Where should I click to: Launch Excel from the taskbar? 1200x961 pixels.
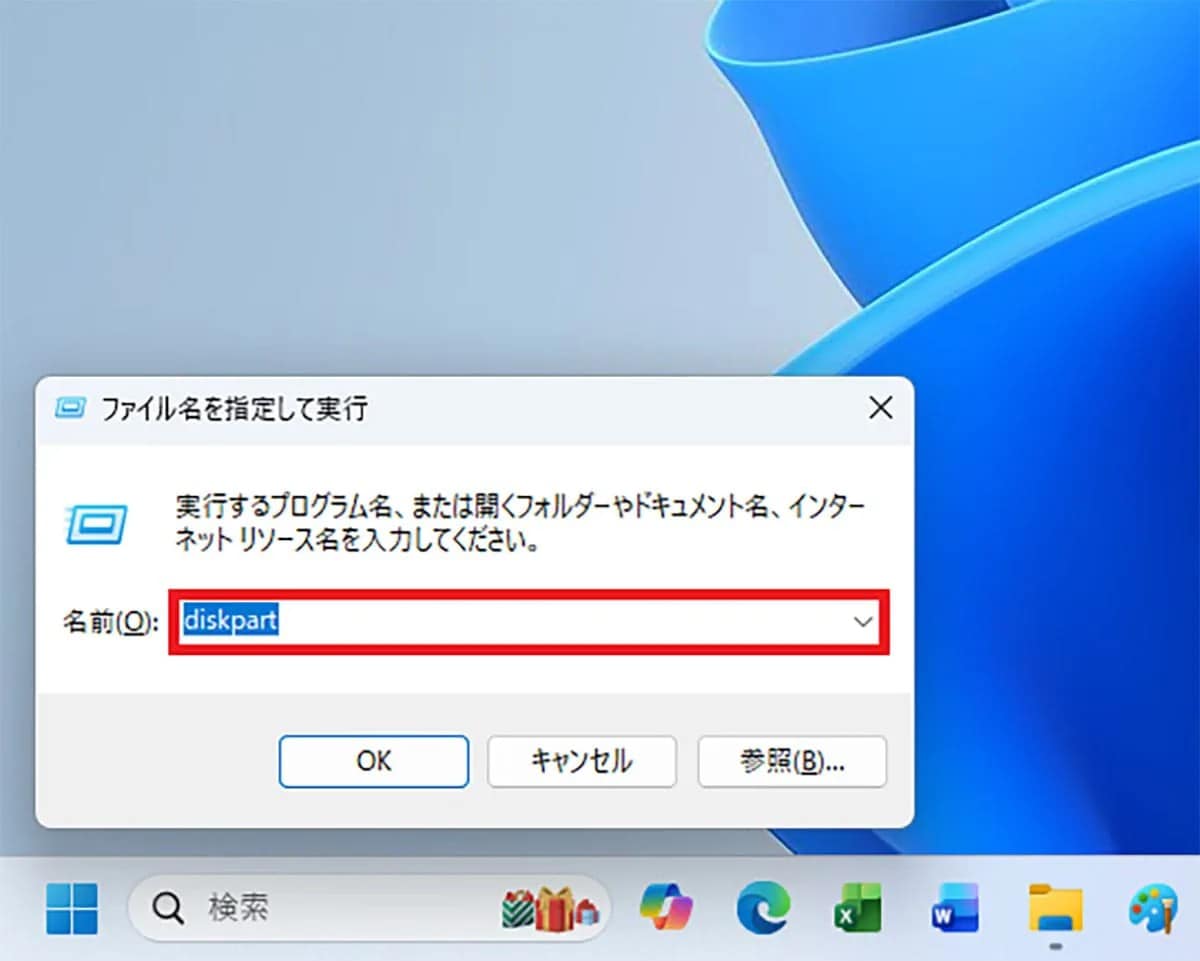coord(858,908)
